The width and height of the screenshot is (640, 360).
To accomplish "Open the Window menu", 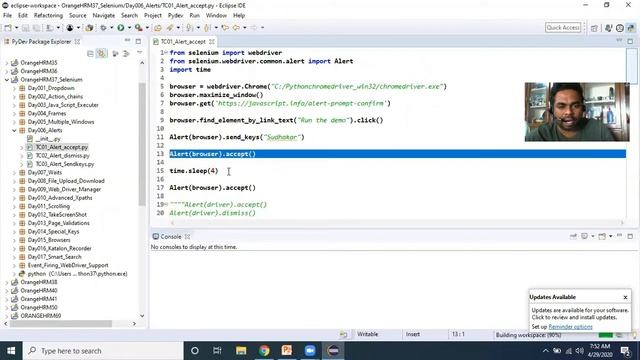I will pos(216,16).
